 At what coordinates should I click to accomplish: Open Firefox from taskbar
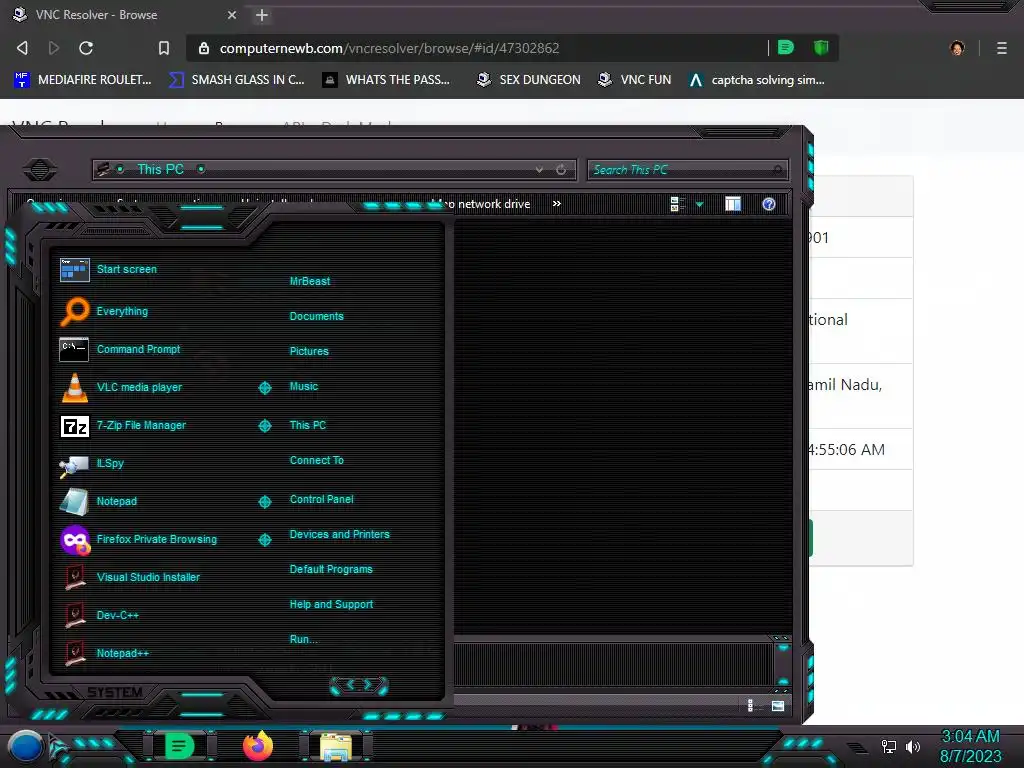pyautogui.click(x=258, y=746)
